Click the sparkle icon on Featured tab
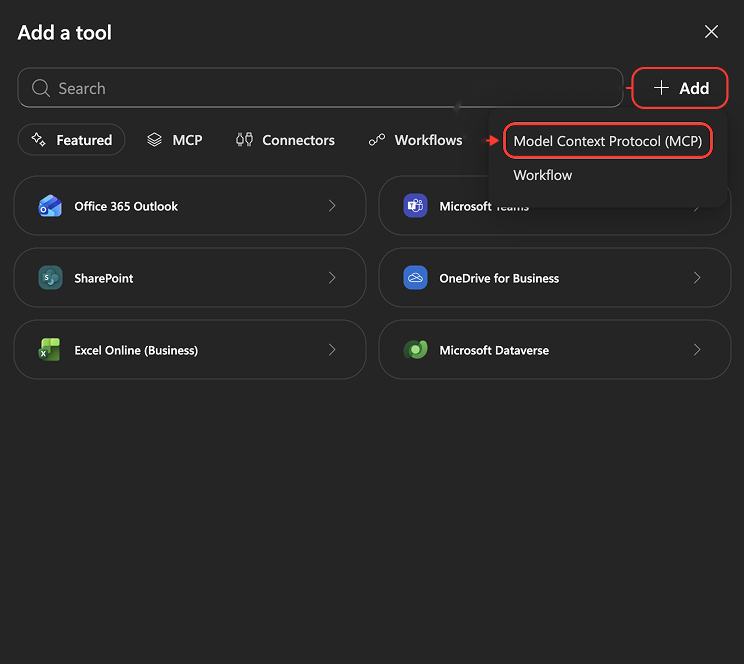The image size is (744, 664). 38,140
